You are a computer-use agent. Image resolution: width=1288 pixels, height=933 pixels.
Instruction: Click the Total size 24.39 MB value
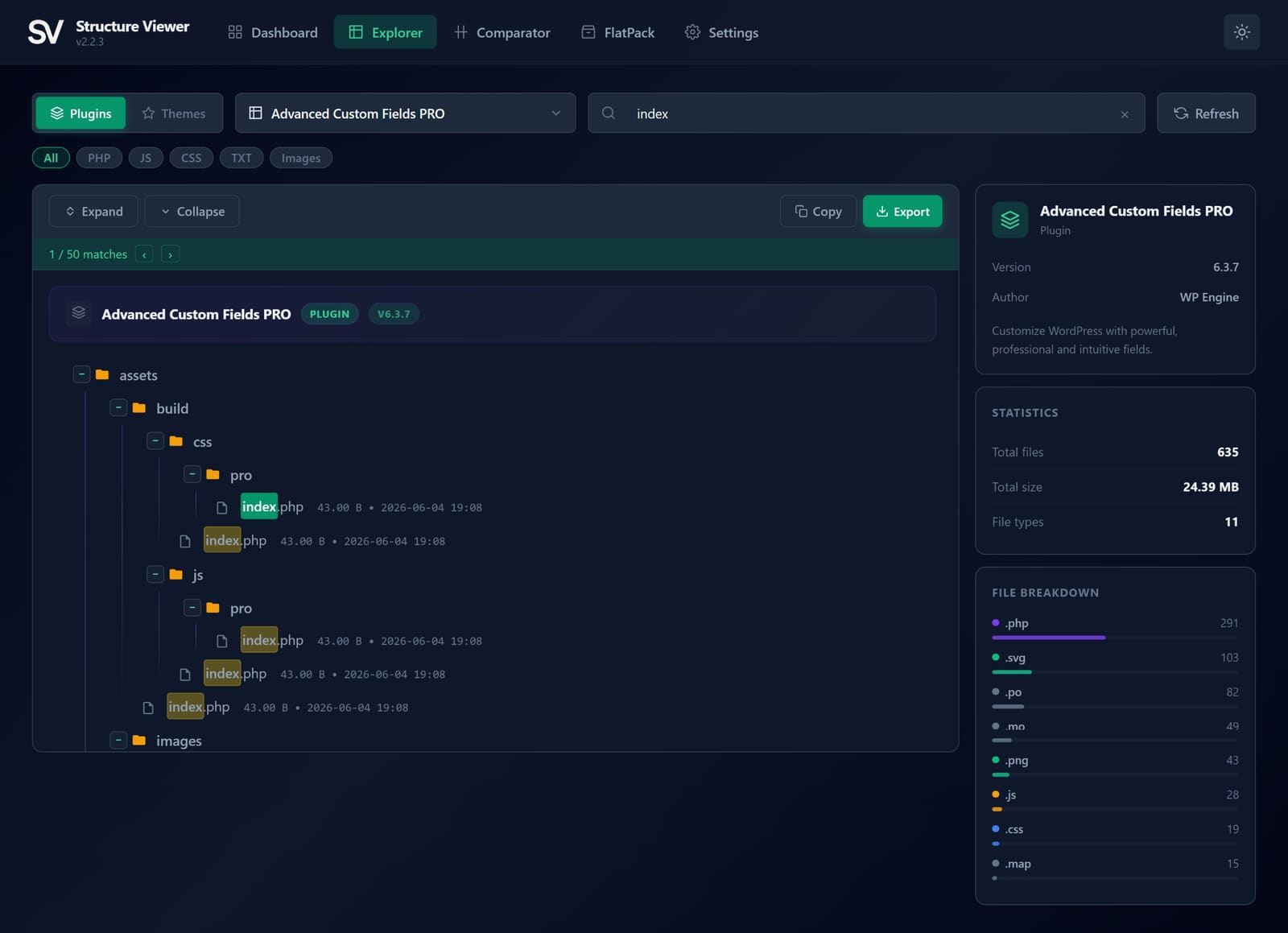(x=1211, y=487)
